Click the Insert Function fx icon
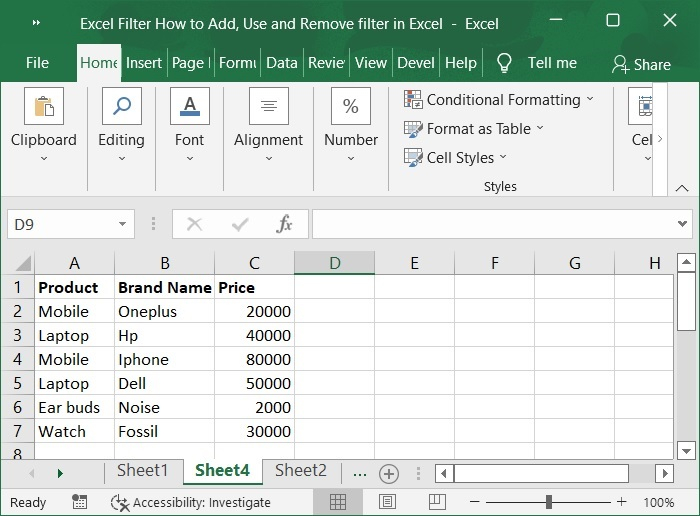 [284, 224]
